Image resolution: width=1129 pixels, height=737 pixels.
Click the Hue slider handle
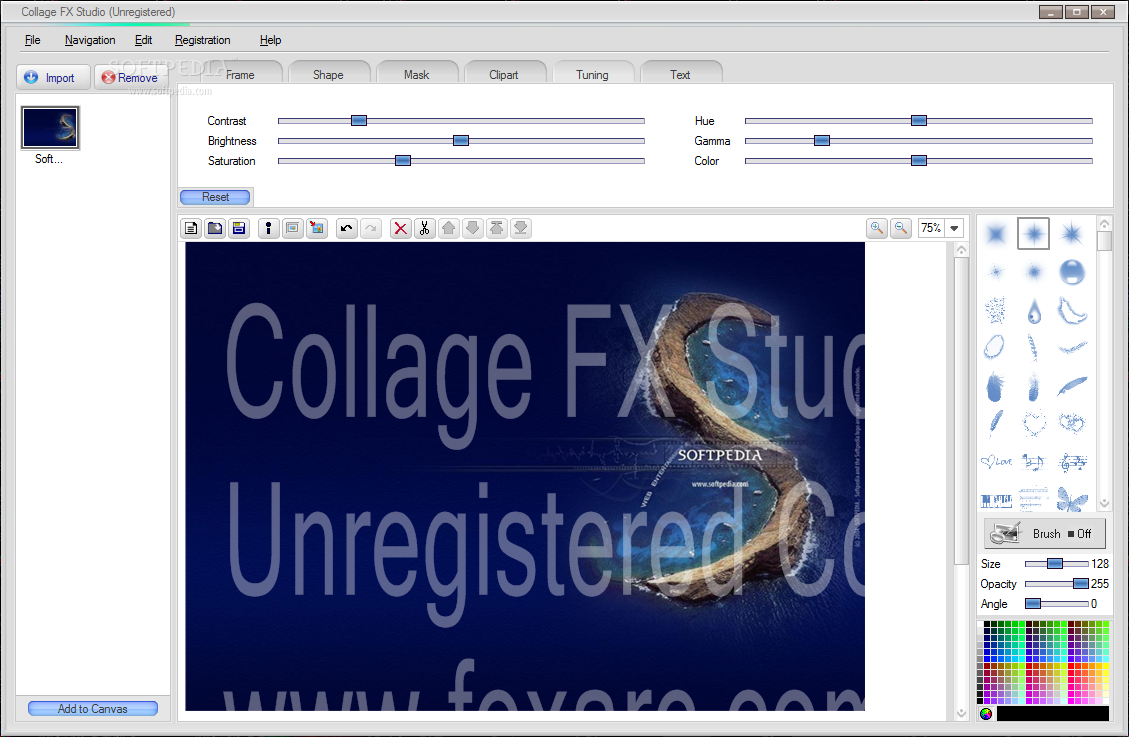[x=919, y=120]
